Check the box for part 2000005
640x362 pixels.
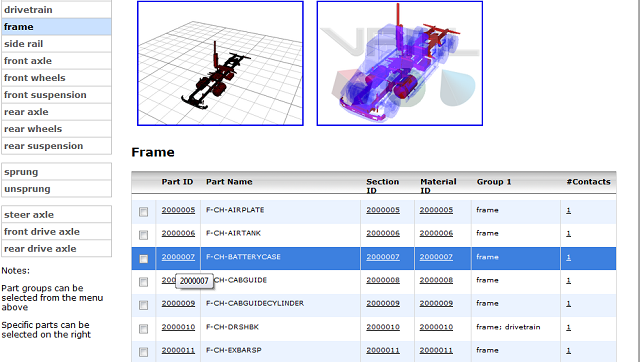(x=143, y=212)
